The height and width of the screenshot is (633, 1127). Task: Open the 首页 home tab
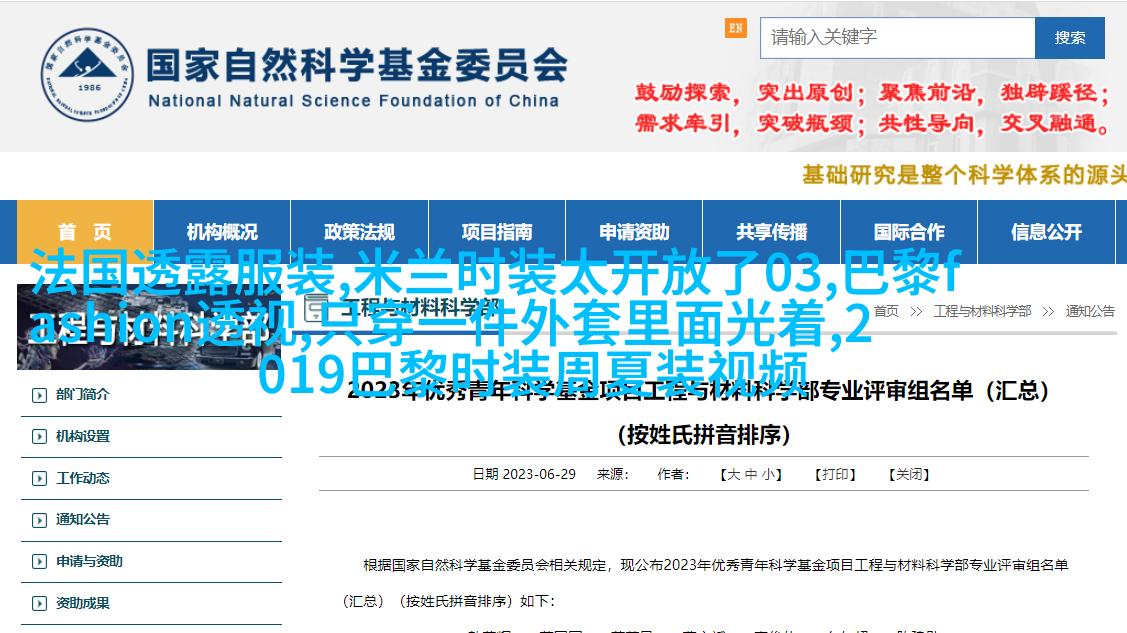(x=85, y=231)
